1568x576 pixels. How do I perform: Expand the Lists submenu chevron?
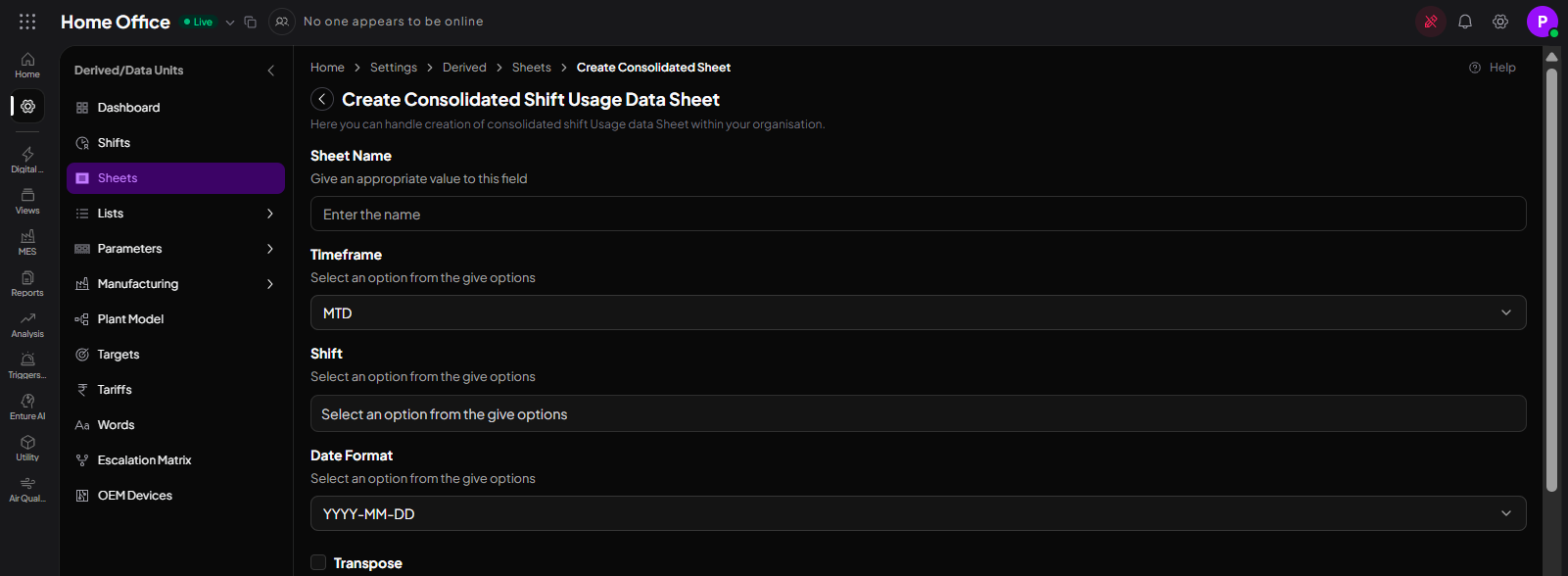click(x=270, y=214)
